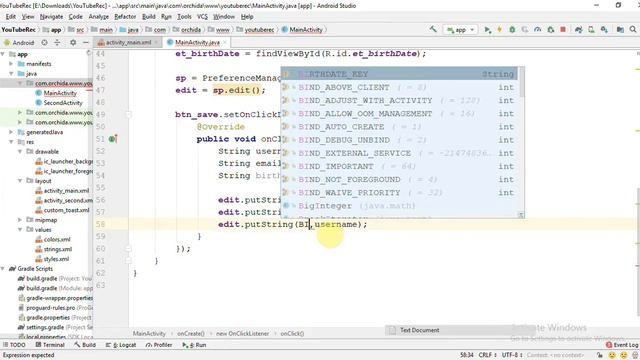Switch to the activity_main.xml editor tab
The width and height of the screenshot is (640, 360).
(x=128, y=42)
